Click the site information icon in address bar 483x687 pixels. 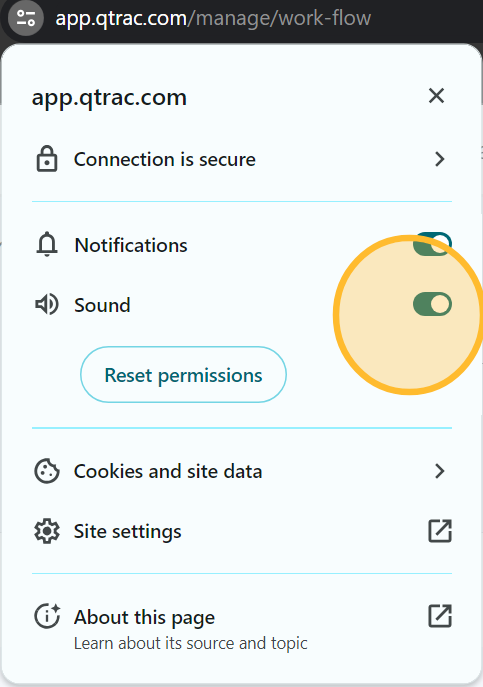(x=26, y=18)
